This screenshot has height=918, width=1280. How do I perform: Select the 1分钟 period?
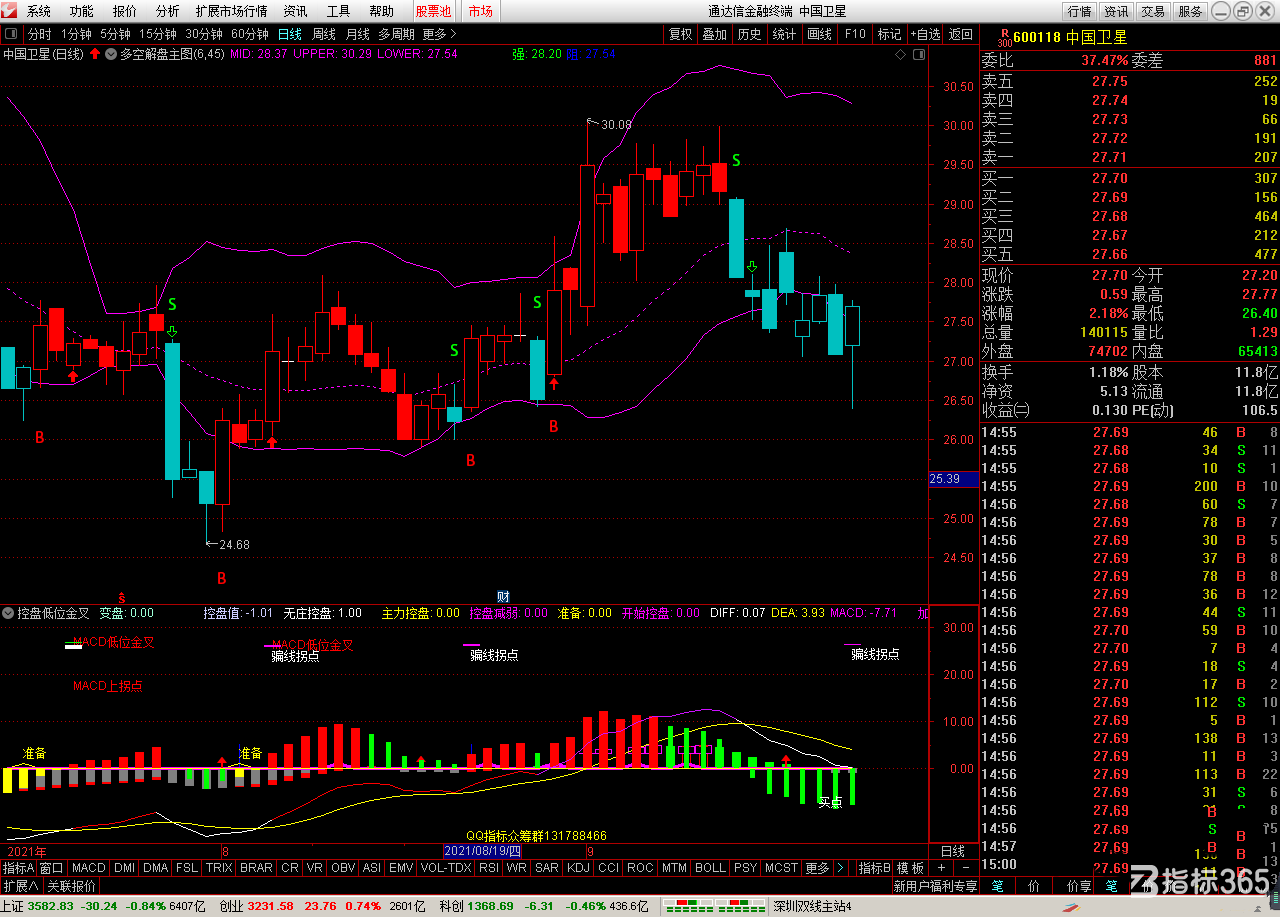tap(76, 34)
